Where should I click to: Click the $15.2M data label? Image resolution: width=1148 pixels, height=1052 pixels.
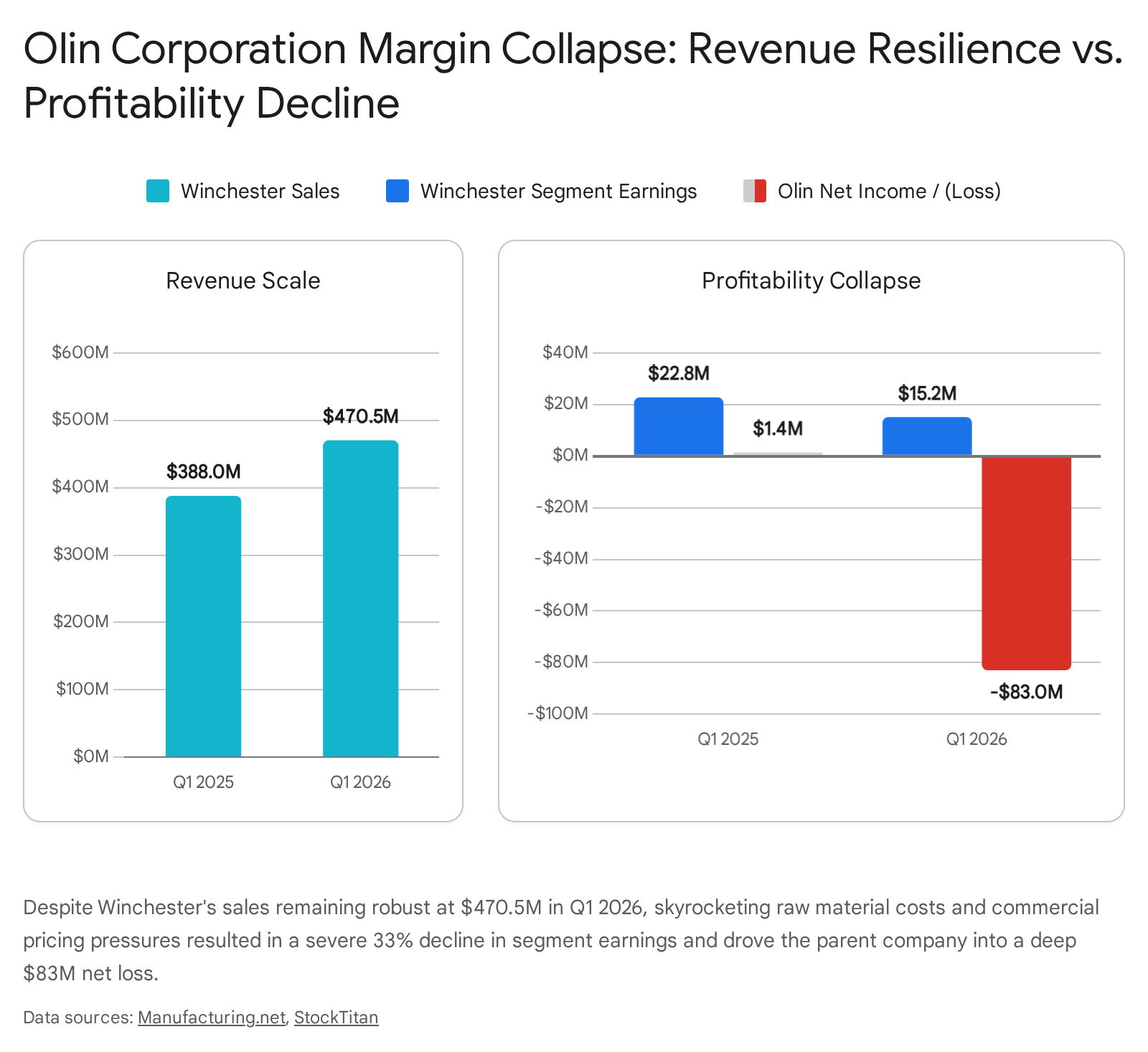(x=927, y=393)
